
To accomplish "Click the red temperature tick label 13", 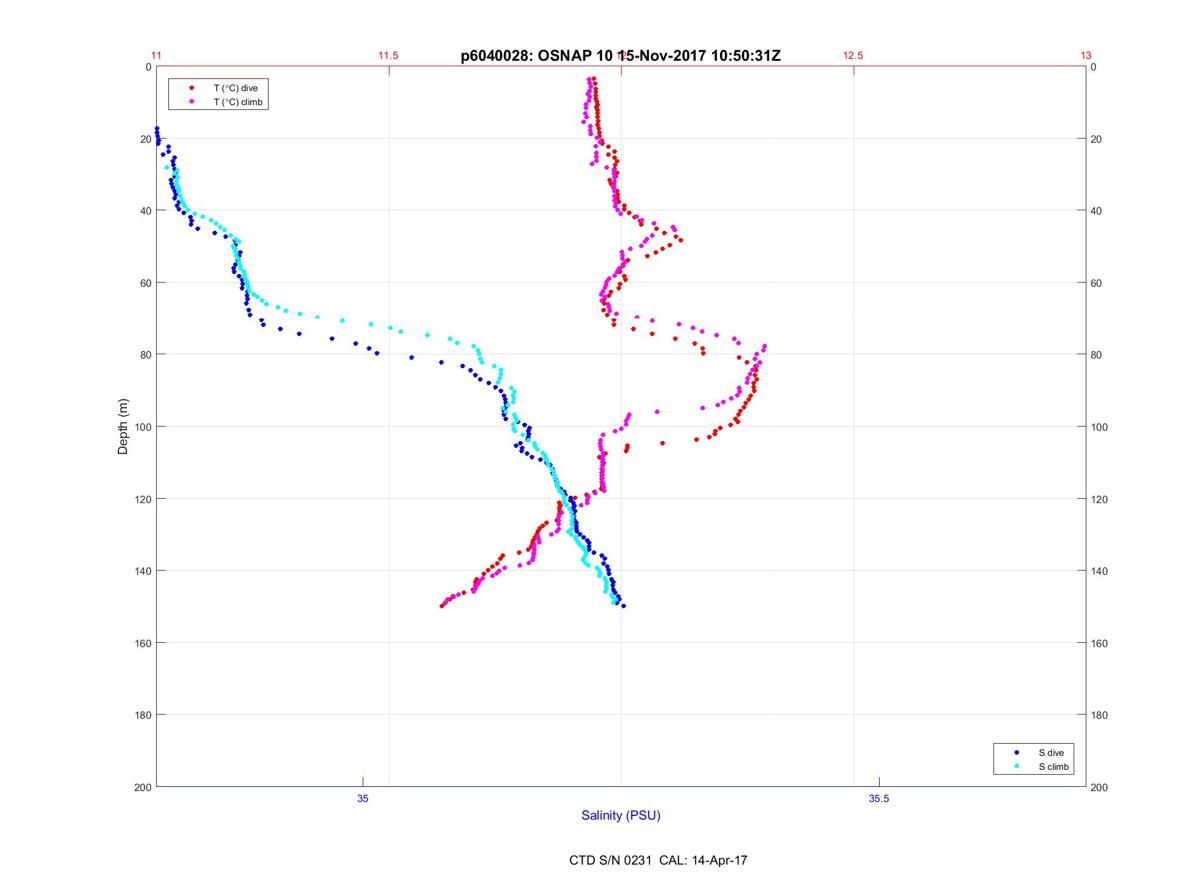I will coord(1086,56).
